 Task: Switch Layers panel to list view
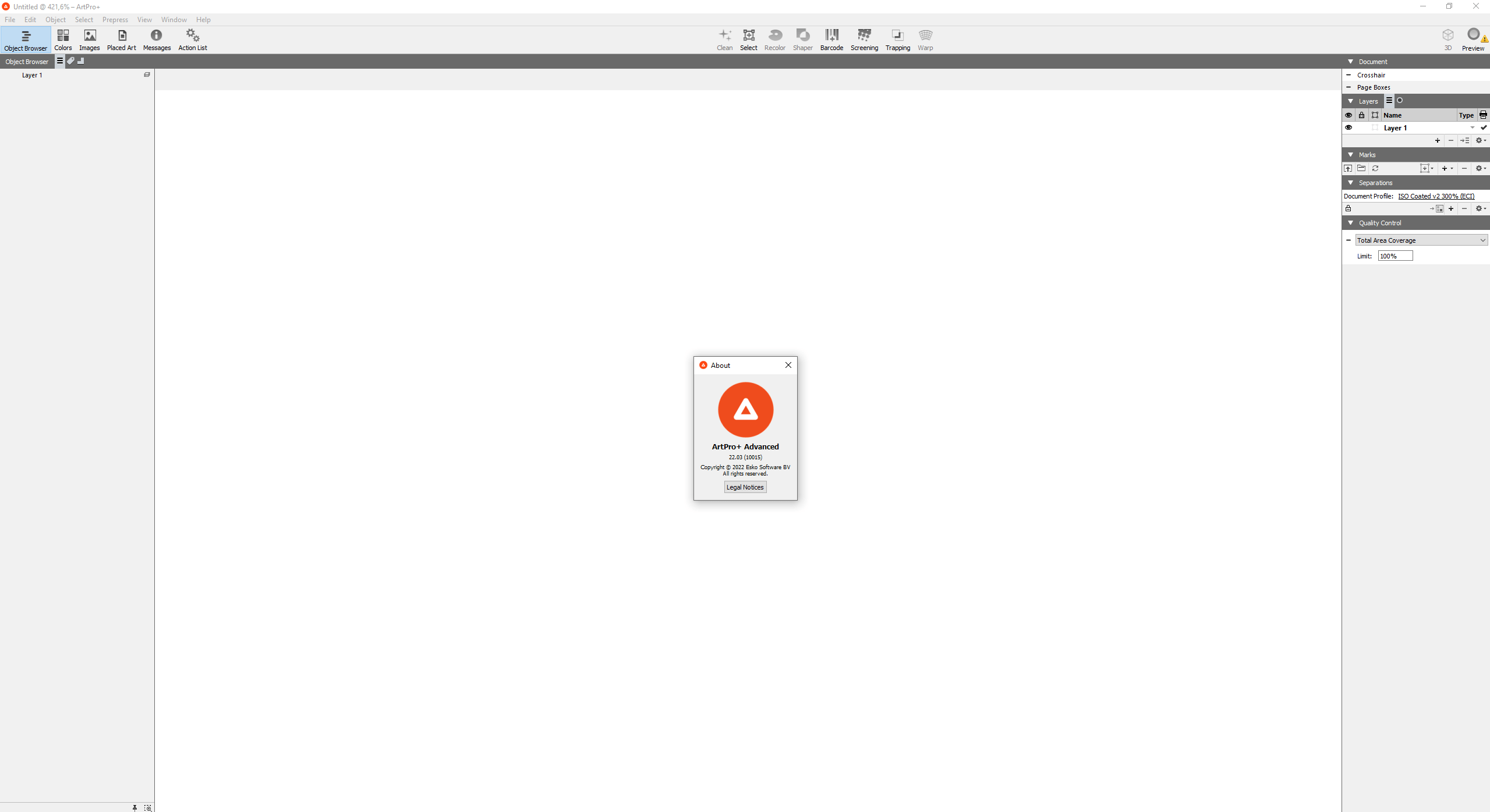(x=1389, y=100)
